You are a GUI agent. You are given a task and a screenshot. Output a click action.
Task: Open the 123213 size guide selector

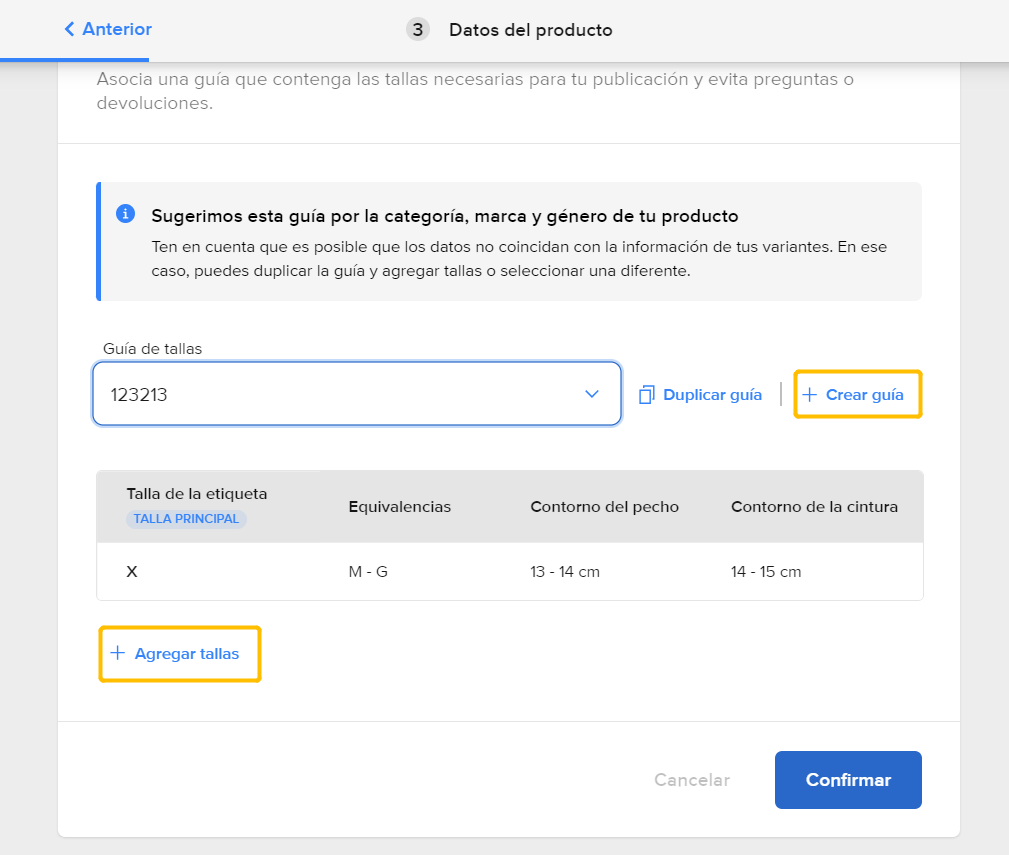tap(357, 394)
